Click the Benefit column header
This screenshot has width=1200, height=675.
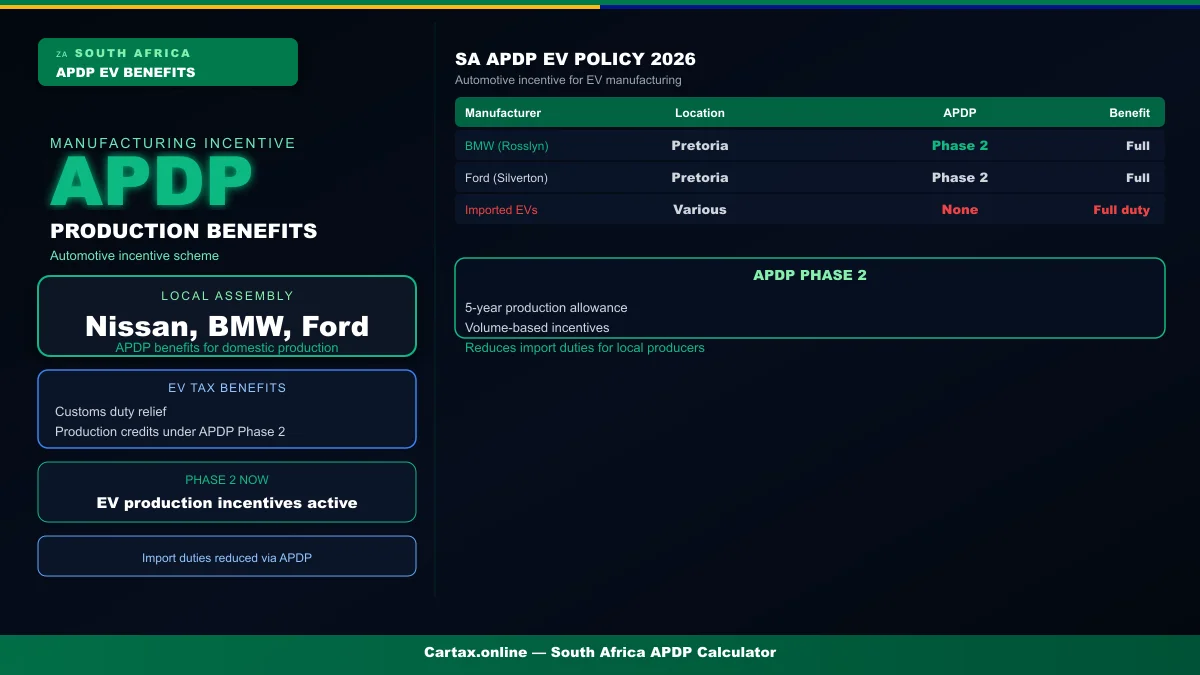point(1129,113)
